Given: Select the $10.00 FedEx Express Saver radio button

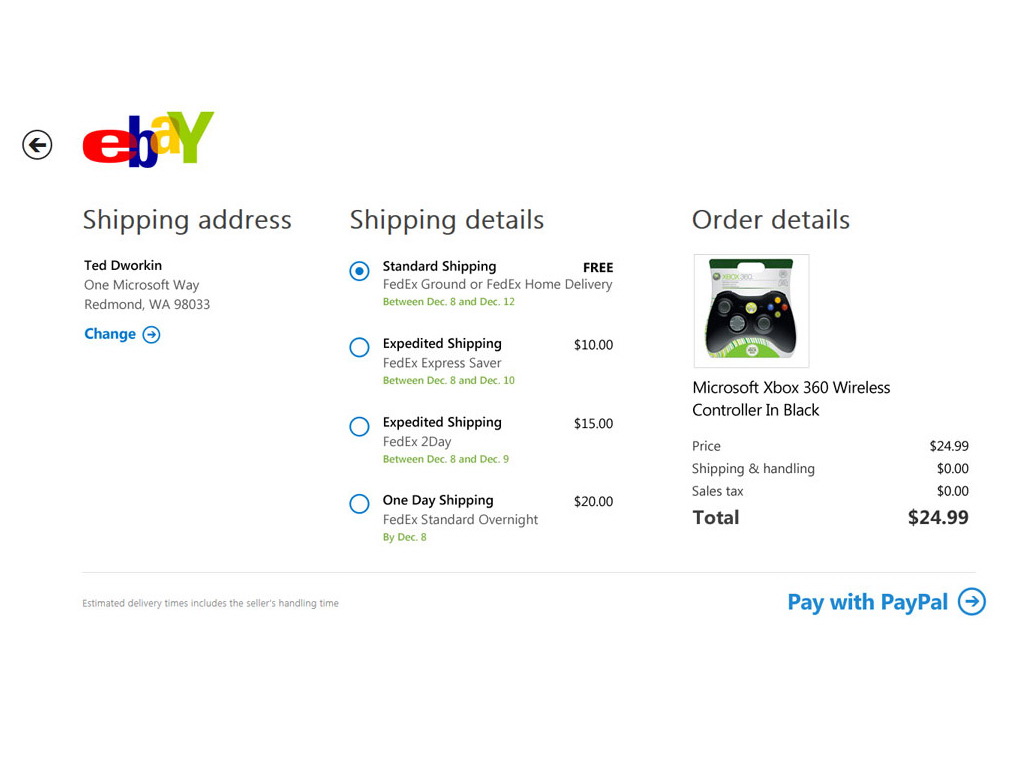Looking at the screenshot, I should (x=359, y=347).
